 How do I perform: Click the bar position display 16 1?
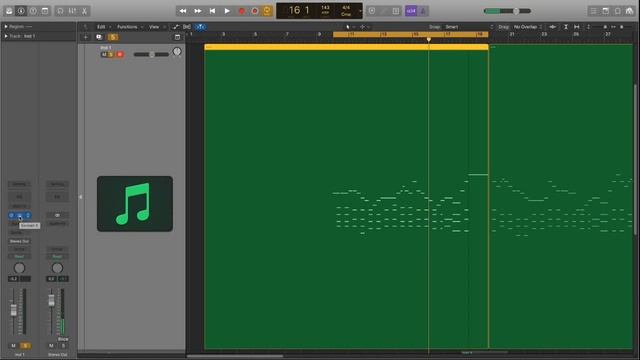299,11
